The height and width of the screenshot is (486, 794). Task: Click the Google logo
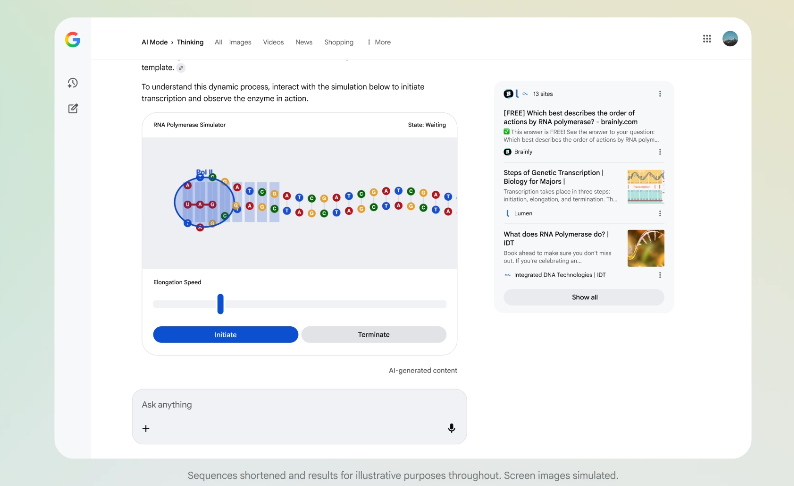(73, 40)
